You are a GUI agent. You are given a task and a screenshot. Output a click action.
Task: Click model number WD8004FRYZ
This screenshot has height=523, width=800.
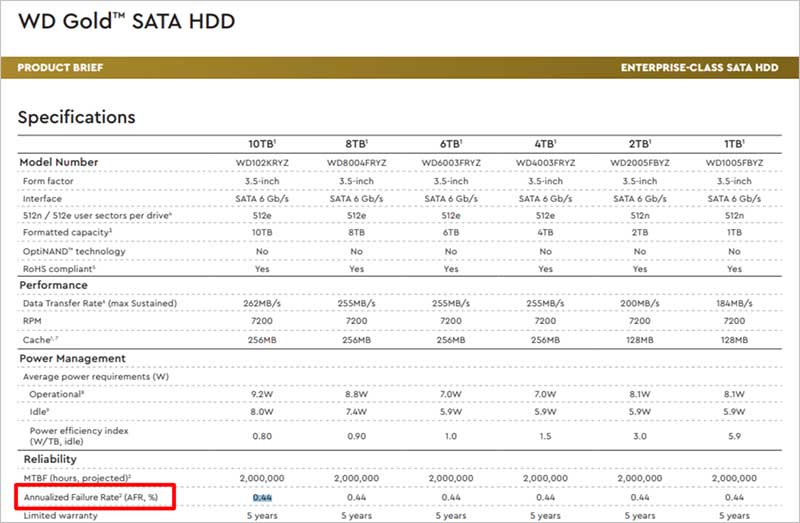coord(357,163)
